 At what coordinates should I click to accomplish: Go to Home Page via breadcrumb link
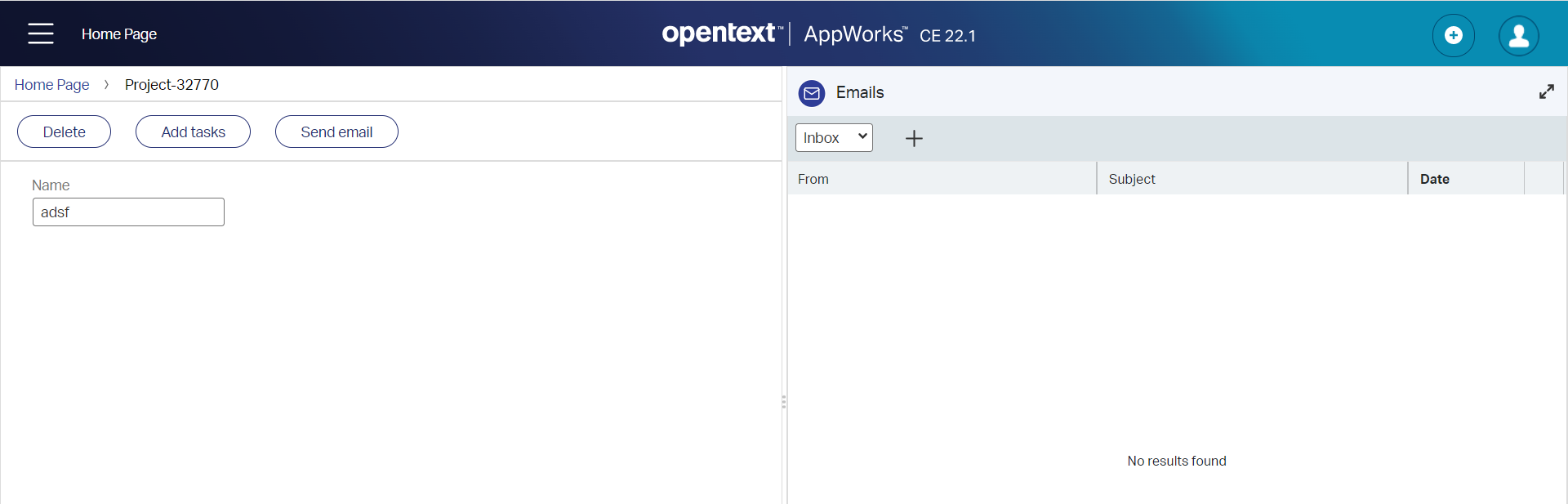(x=51, y=85)
